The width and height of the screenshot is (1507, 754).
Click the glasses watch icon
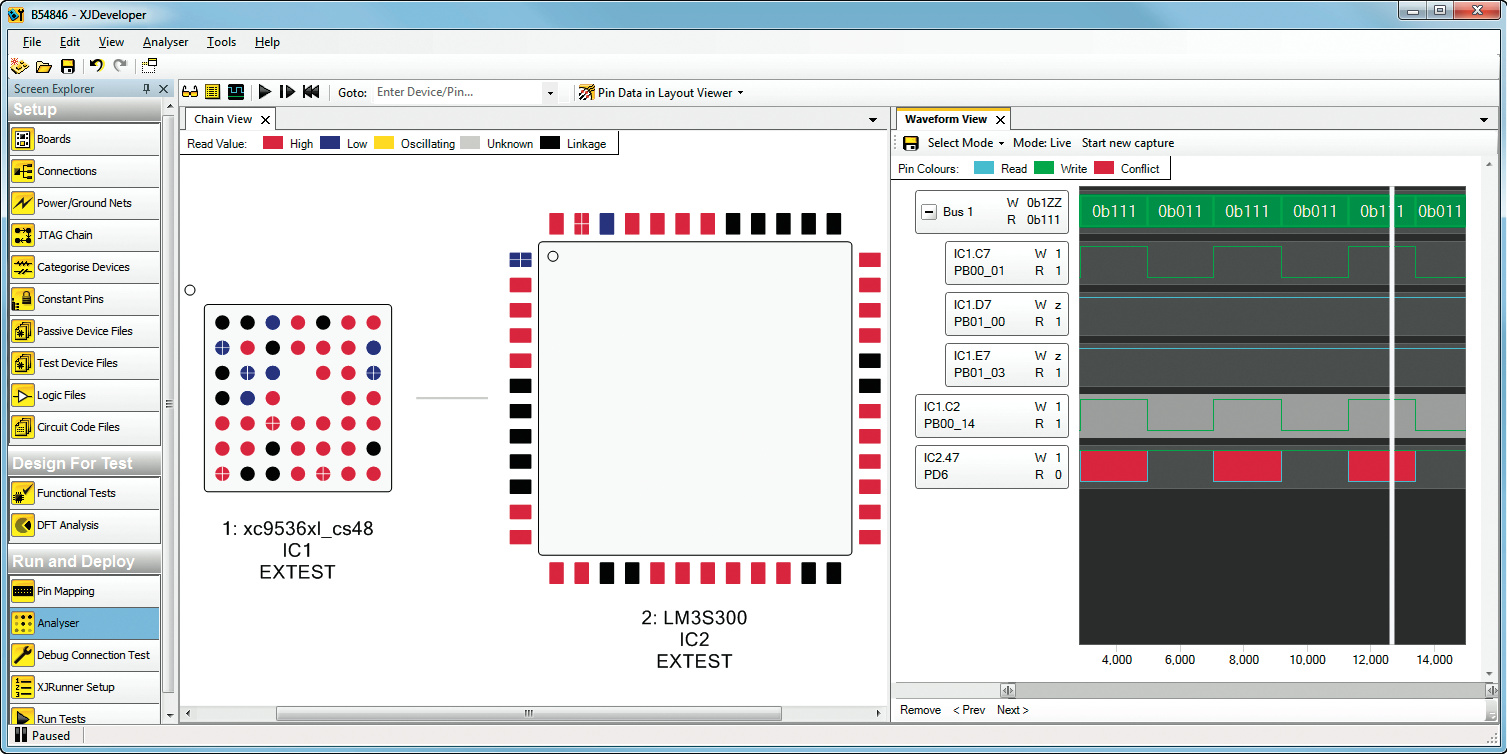point(190,92)
